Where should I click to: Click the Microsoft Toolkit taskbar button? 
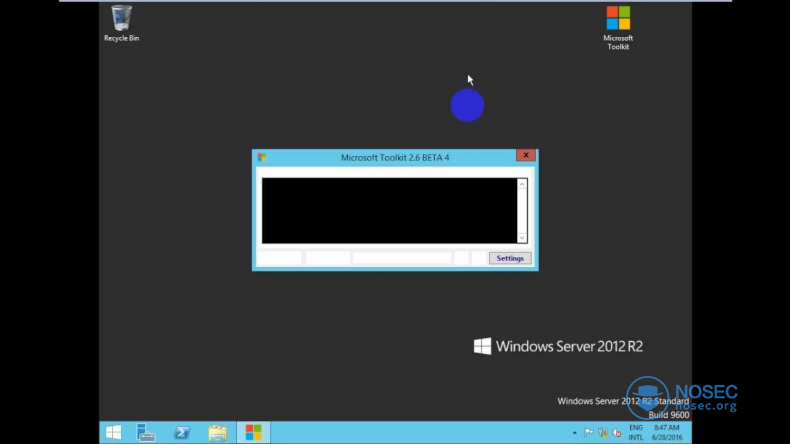tap(253, 432)
